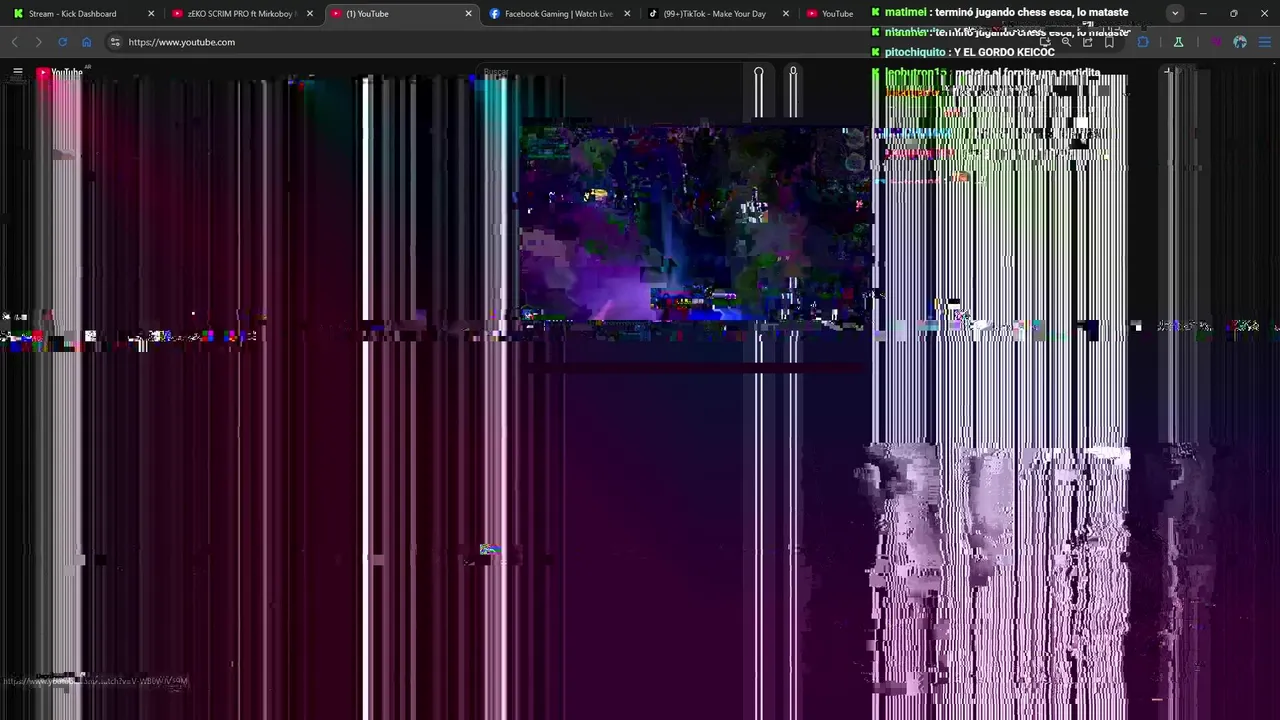Open the browser home page icon
1280x720 pixels.
(x=86, y=42)
